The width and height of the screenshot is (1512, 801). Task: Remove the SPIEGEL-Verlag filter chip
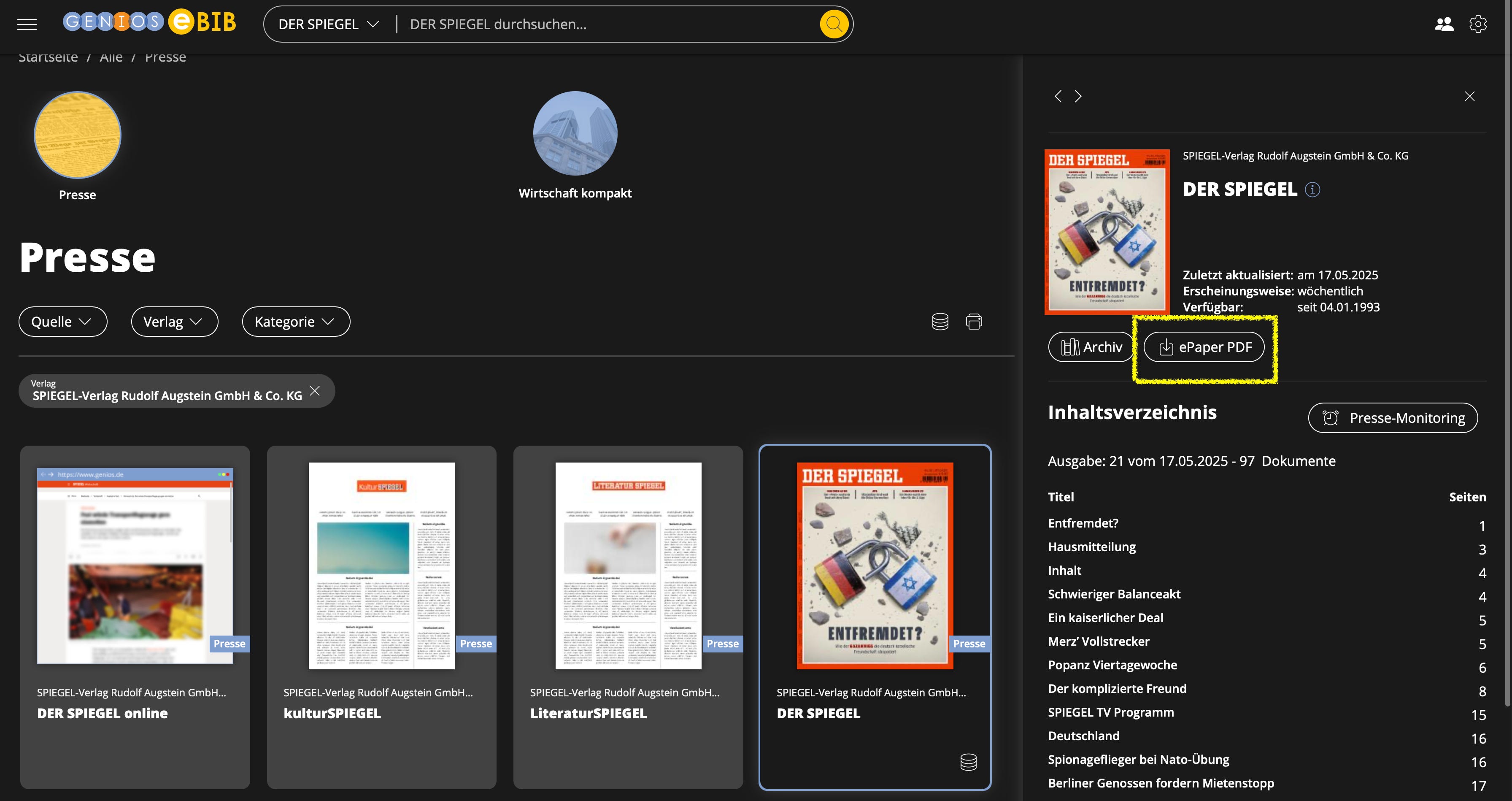point(315,390)
